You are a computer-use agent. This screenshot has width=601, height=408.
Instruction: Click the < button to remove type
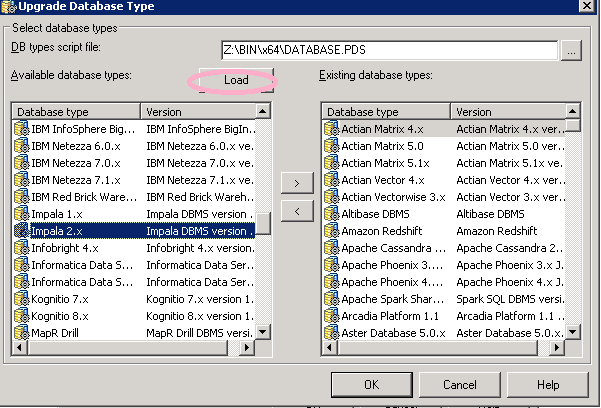[x=297, y=211]
